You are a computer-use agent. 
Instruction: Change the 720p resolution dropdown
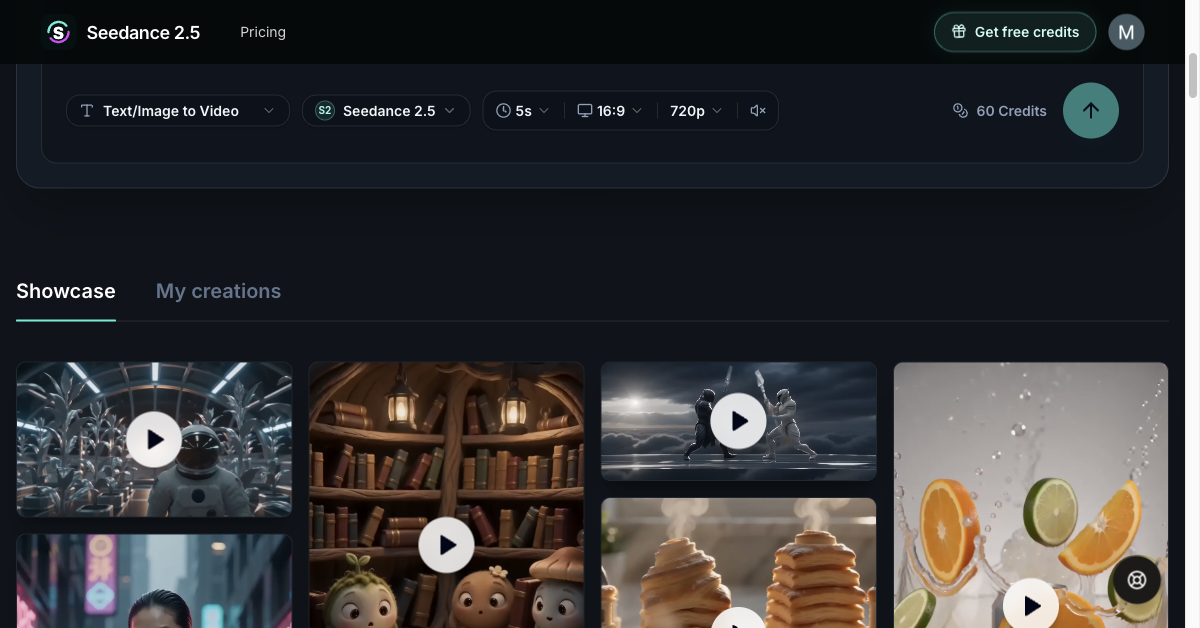[x=696, y=111]
